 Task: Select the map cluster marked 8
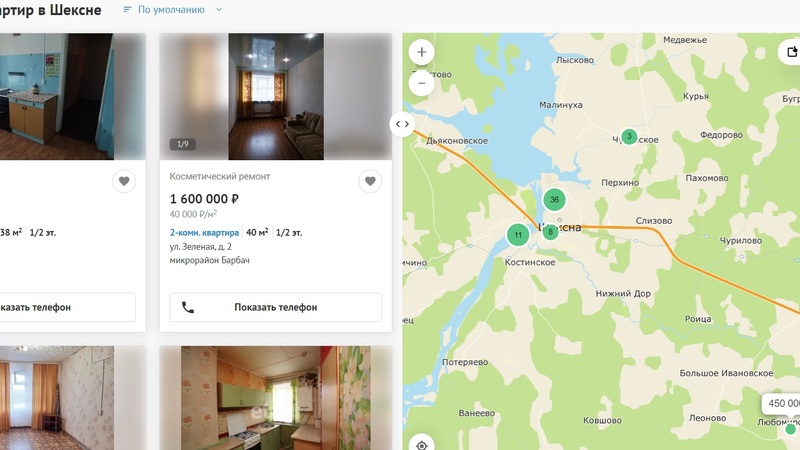[550, 232]
